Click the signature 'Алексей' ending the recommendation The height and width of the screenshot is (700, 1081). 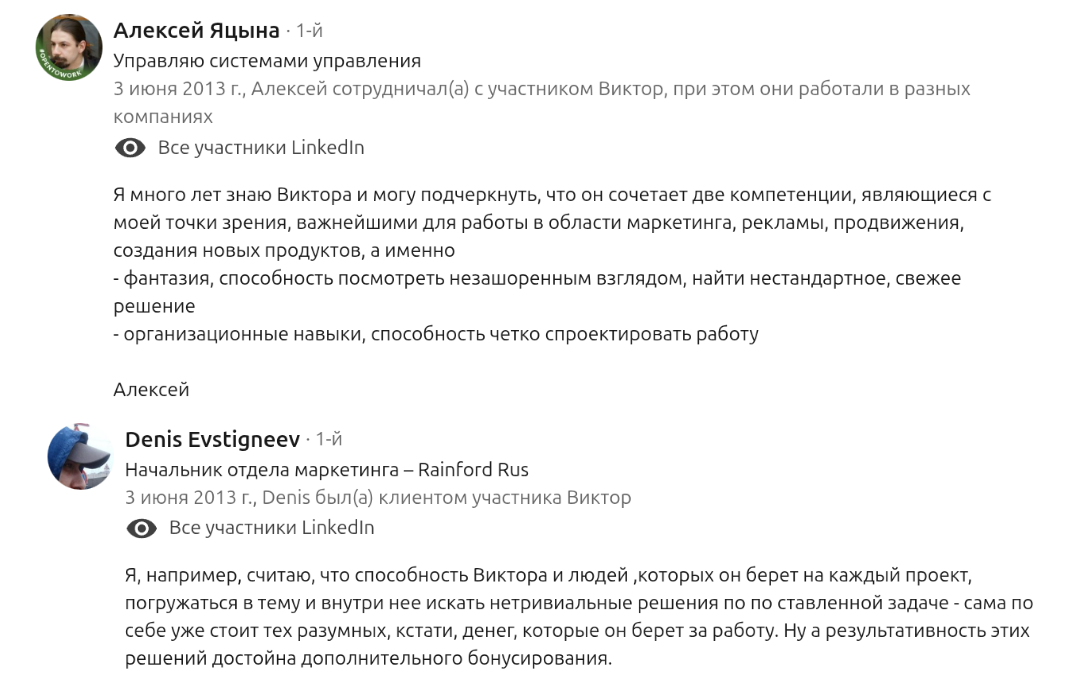click(151, 389)
